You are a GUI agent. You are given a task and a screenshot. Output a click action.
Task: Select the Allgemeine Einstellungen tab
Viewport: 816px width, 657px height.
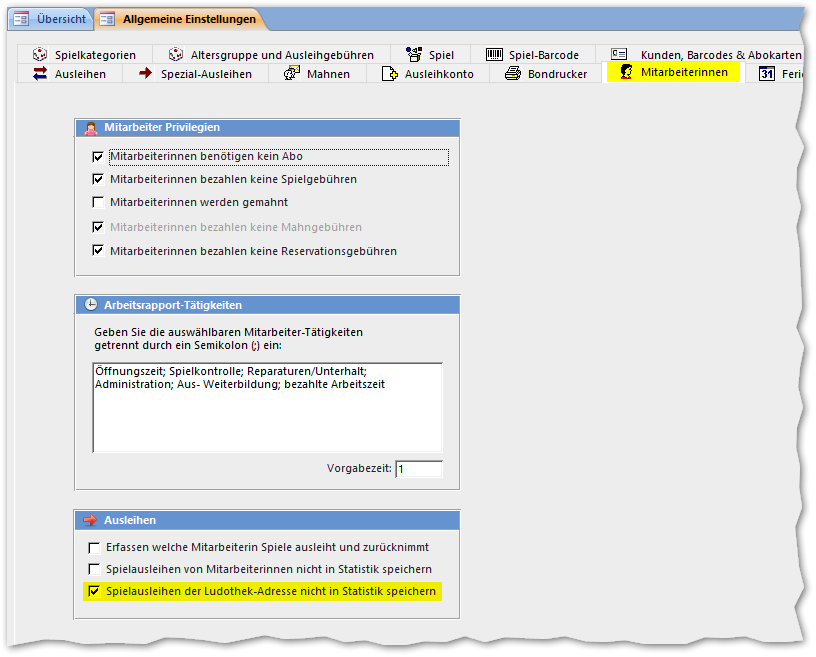pos(181,19)
